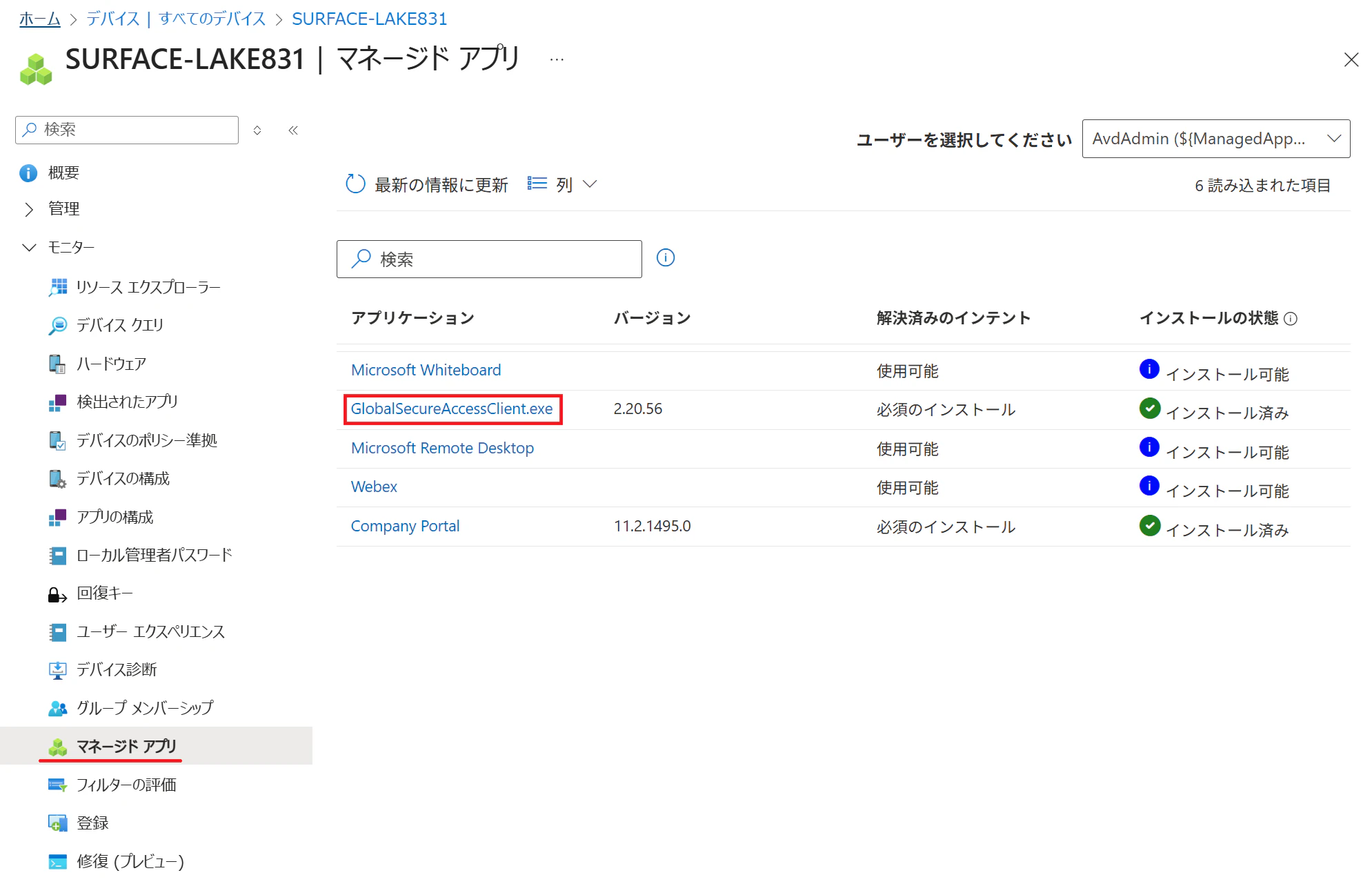
Task: Click the info icon beside the search box
Action: (666, 258)
